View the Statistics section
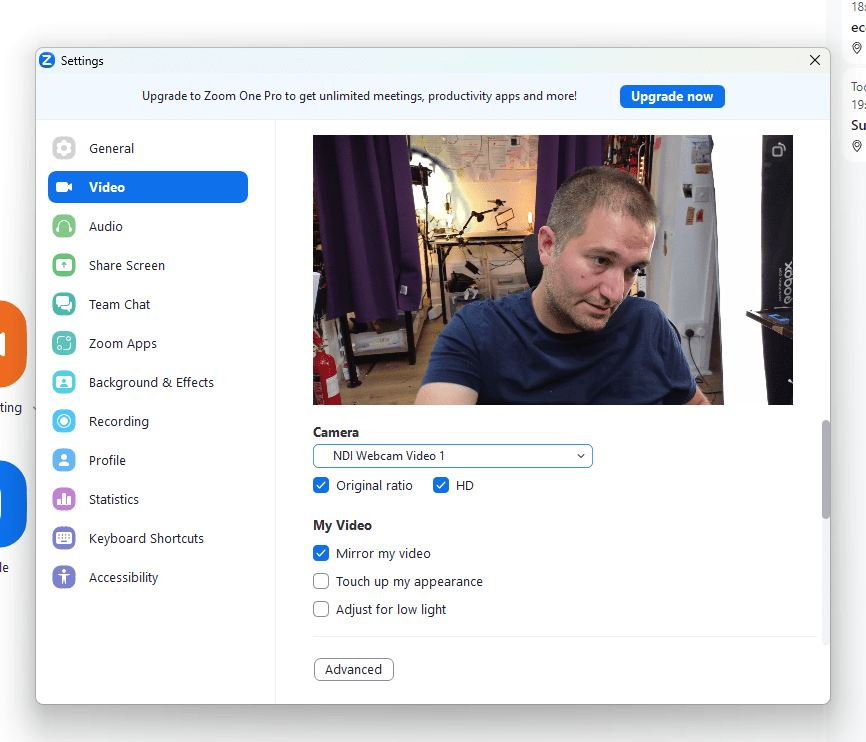866x742 pixels. click(148, 499)
